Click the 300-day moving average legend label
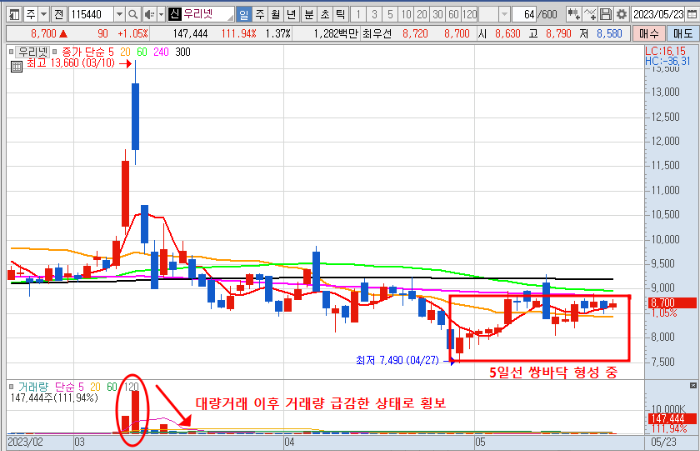Viewport: 700px width, 451px height. pos(183,52)
